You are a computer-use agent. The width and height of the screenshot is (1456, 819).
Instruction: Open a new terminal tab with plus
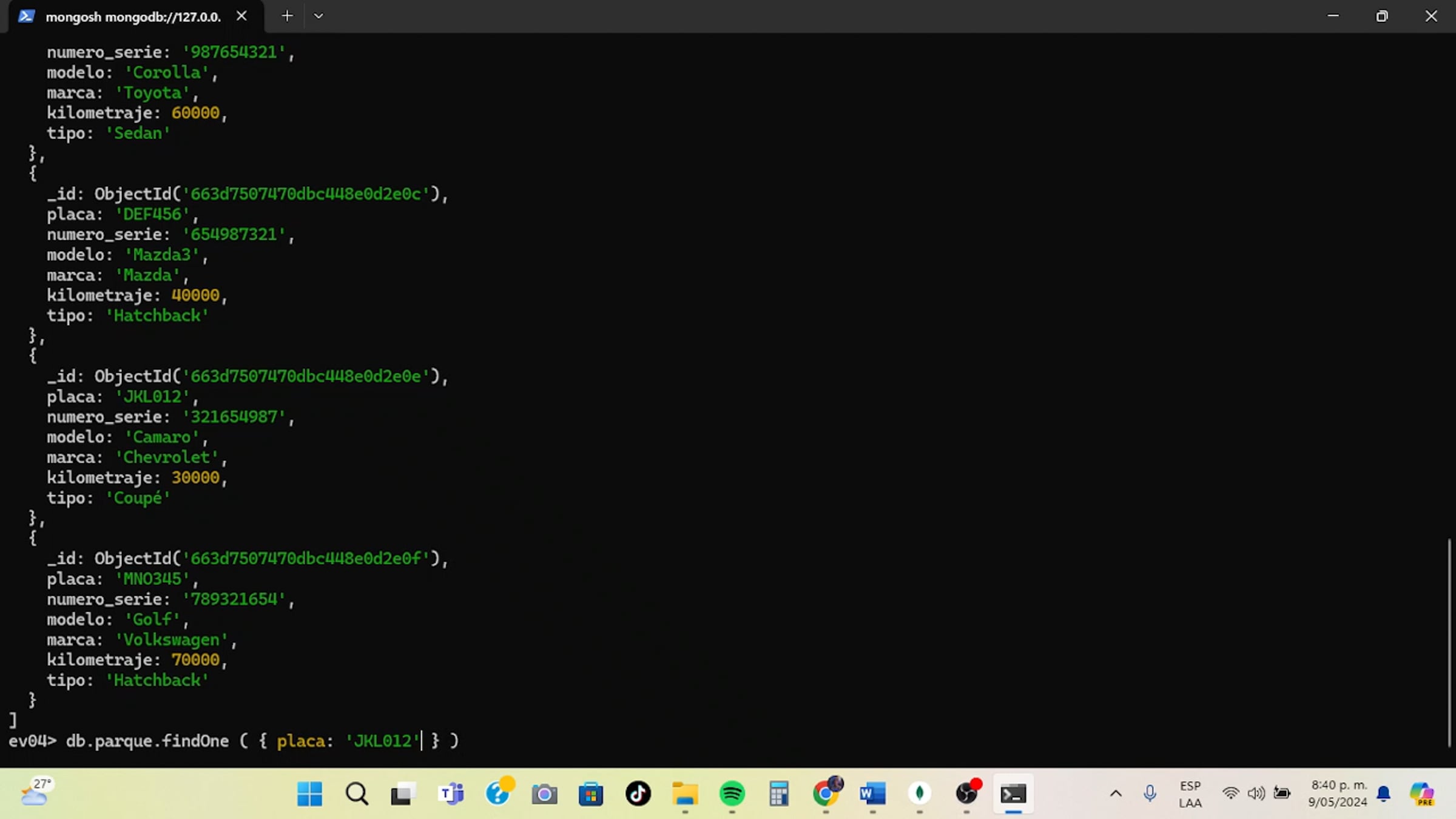click(287, 16)
